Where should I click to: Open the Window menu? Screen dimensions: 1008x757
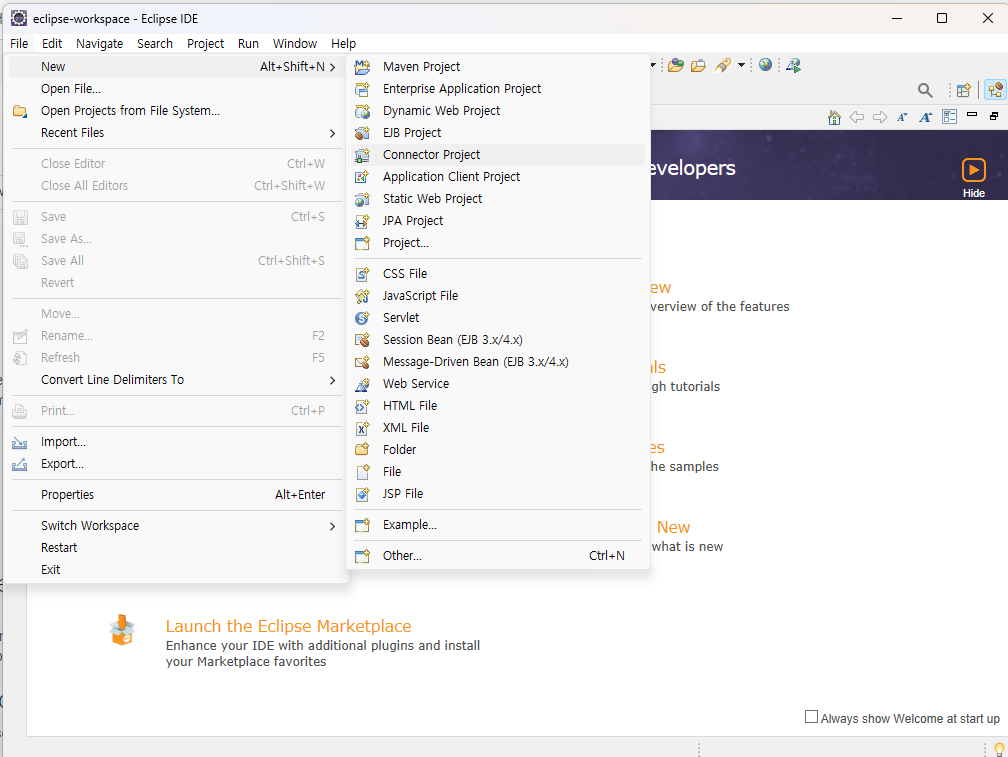coord(295,44)
